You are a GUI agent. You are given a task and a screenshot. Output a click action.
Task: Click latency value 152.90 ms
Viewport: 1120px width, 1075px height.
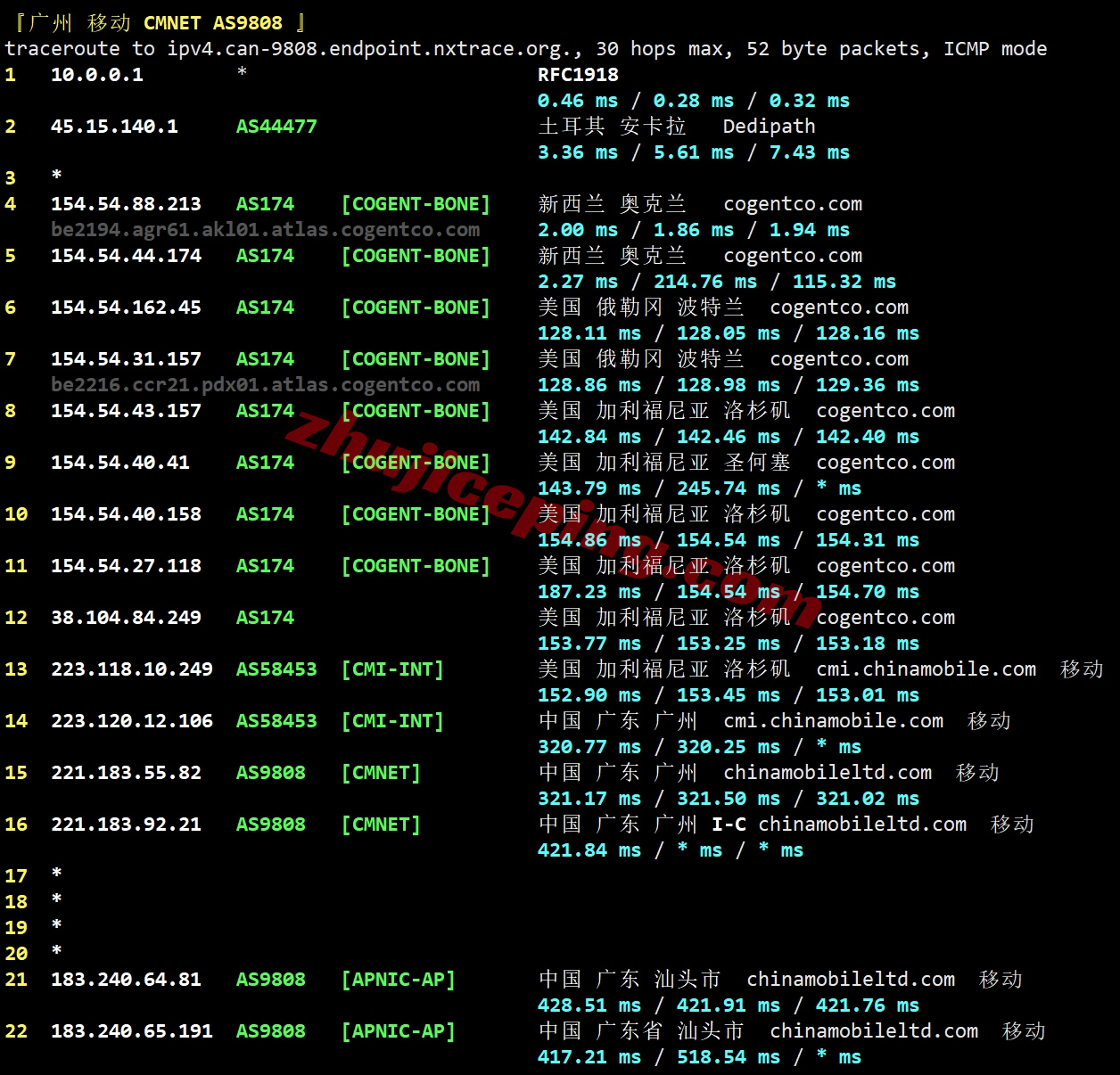click(x=589, y=695)
